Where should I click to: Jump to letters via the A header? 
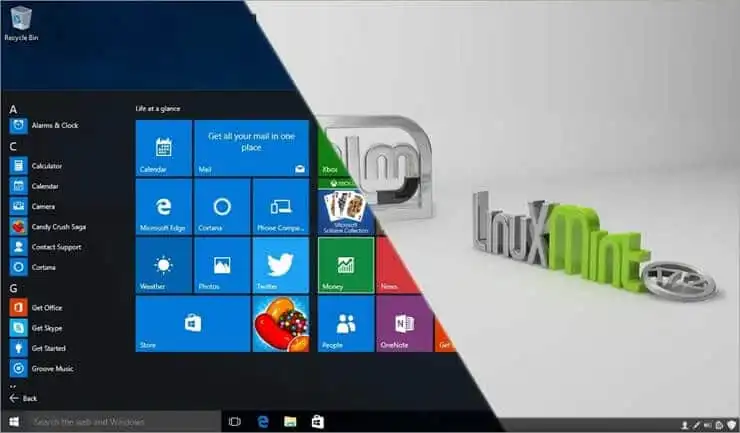13,110
